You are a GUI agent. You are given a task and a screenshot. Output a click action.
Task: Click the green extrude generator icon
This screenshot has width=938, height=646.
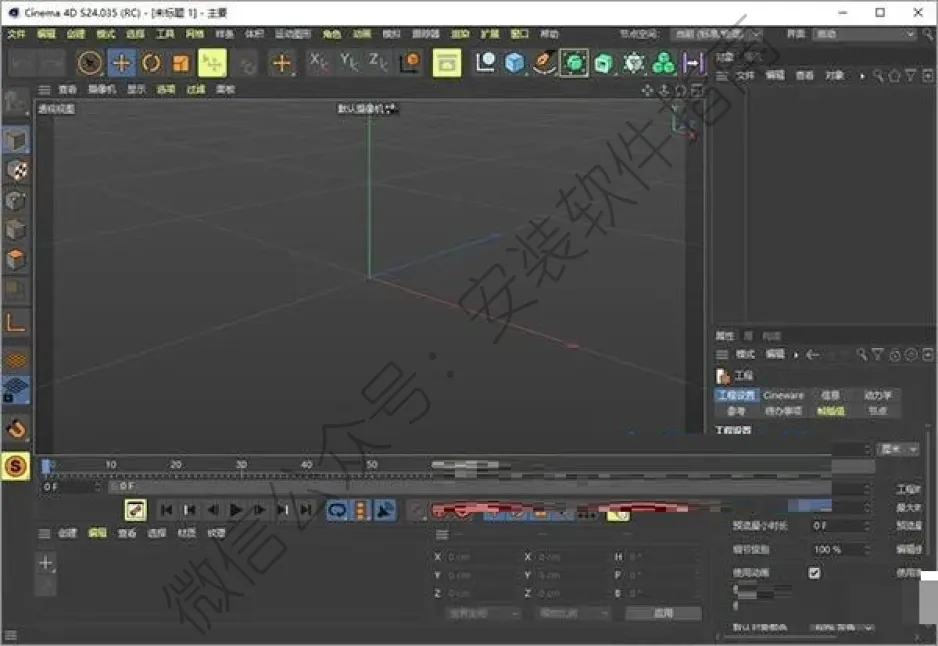(x=604, y=63)
